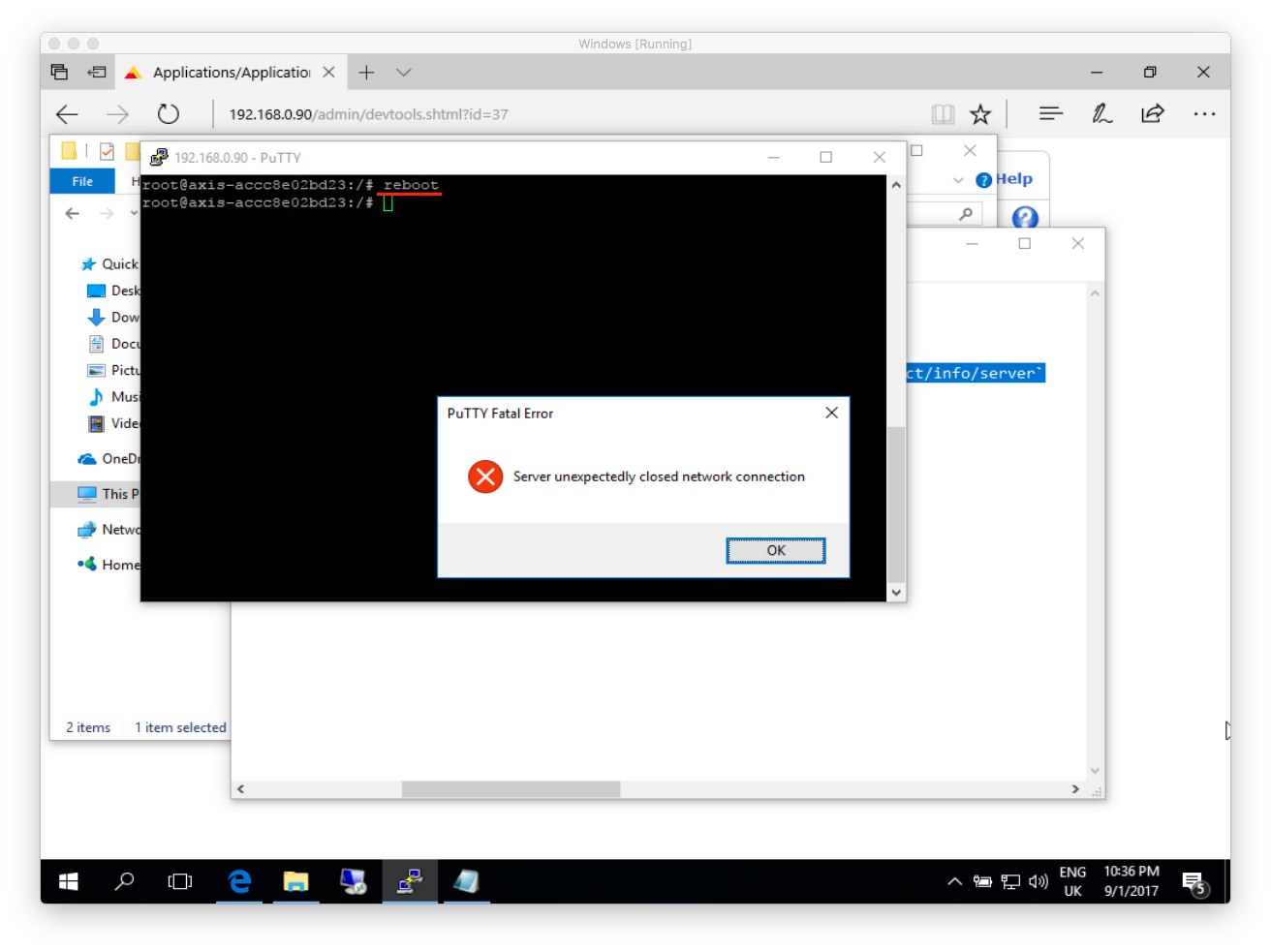
Task: Click the highlighted 'ct/info/server`' text
Action: tap(976, 374)
